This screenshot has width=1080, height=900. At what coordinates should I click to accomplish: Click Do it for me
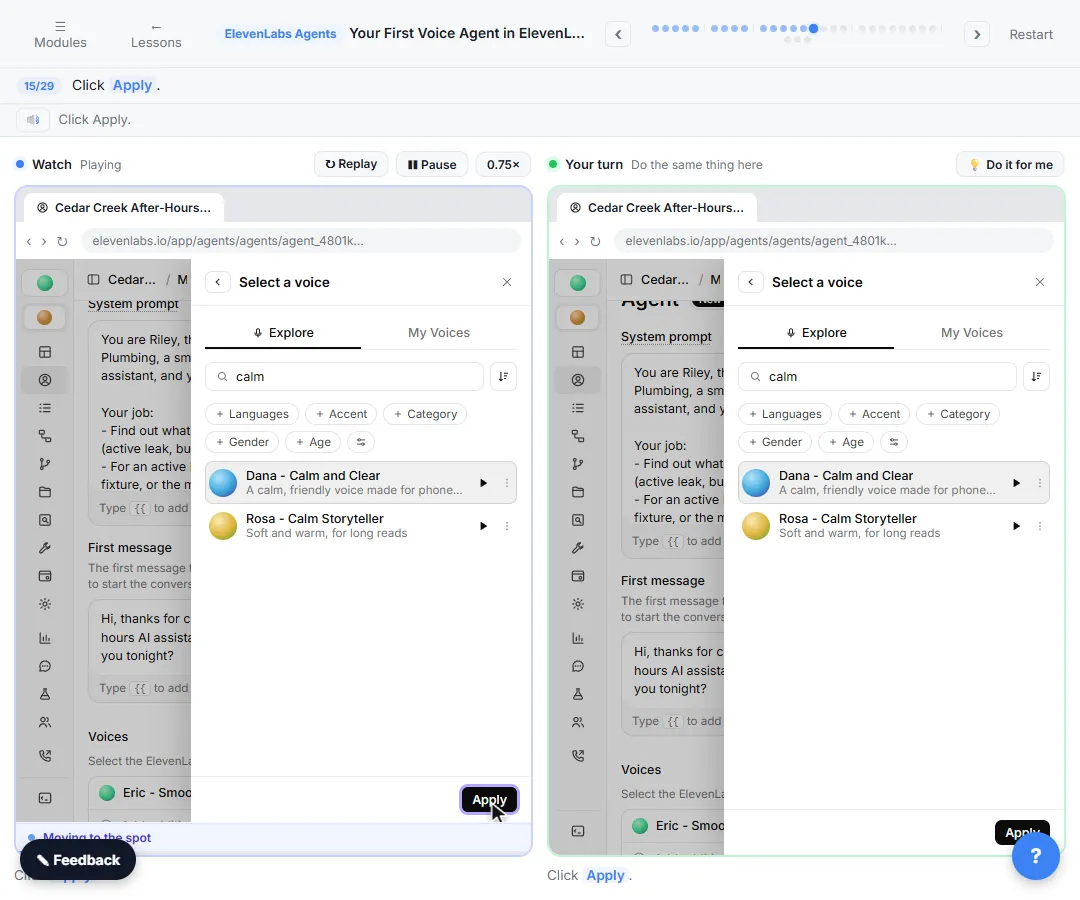(x=1010, y=165)
